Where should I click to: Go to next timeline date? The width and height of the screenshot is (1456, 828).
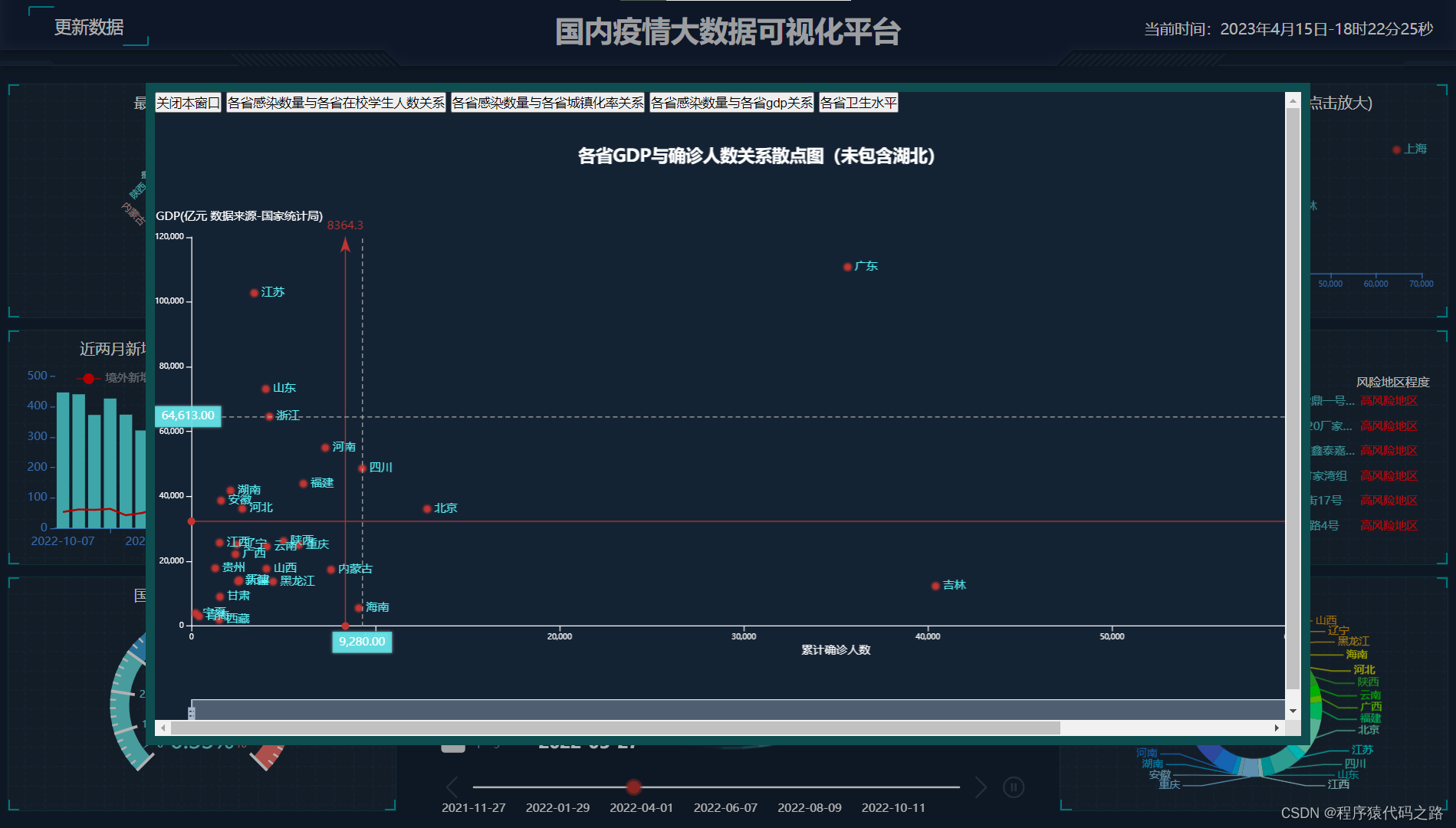tap(980, 787)
